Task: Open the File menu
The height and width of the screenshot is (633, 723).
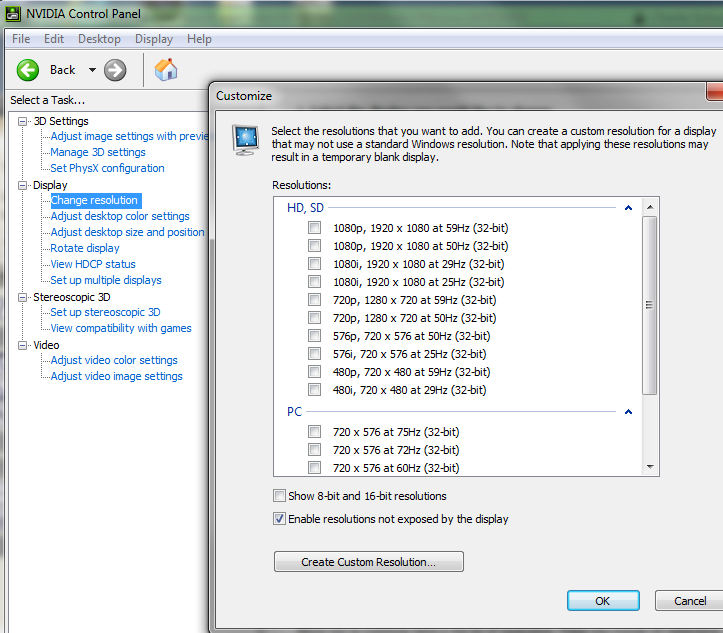Action: [x=21, y=39]
